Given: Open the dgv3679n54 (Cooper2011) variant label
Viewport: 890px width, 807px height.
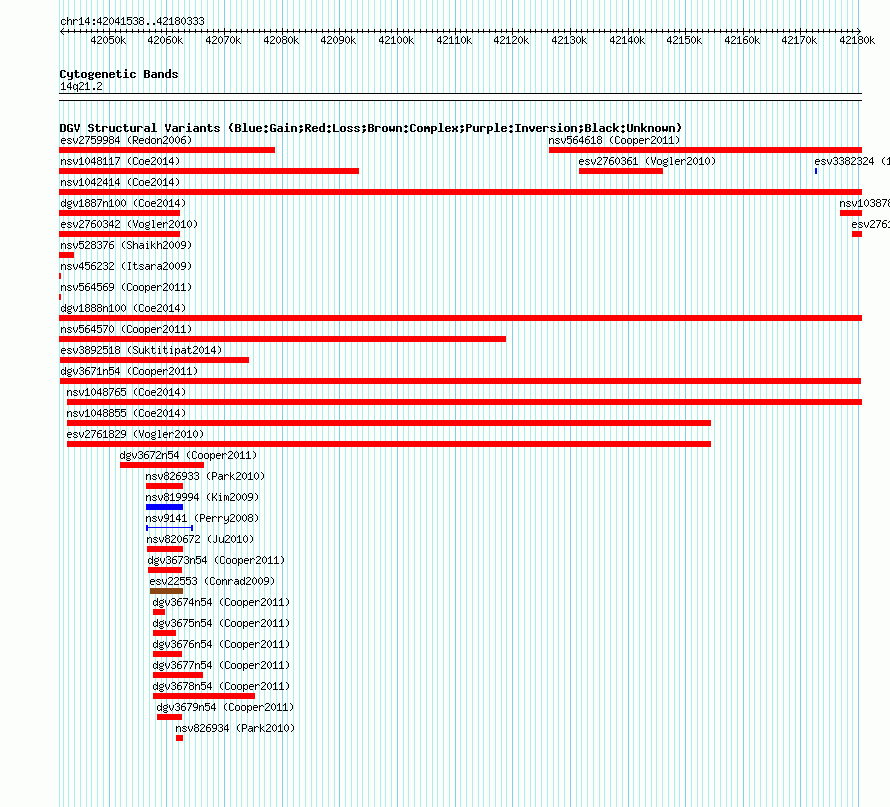Looking at the screenshot, I should pos(225,707).
